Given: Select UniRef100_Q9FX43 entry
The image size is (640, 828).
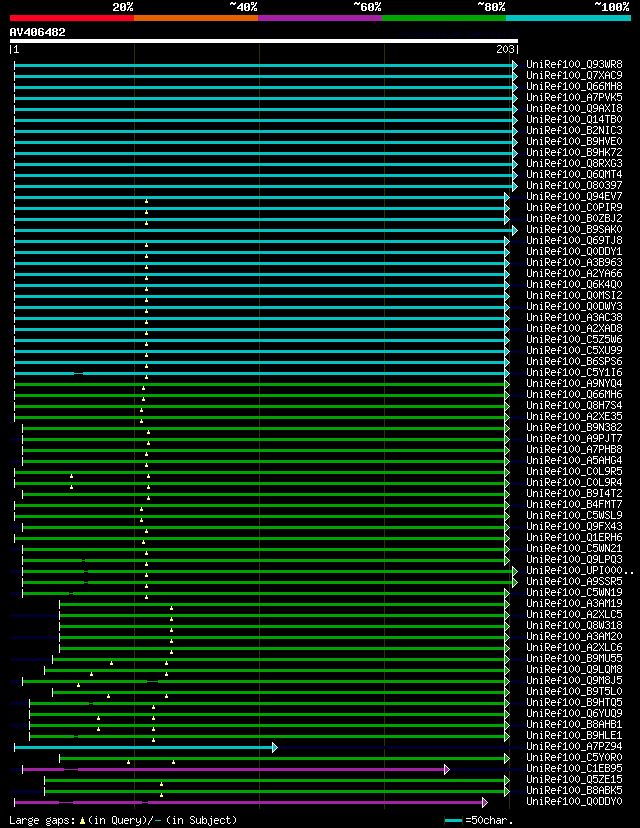Looking at the screenshot, I should coord(574,526).
